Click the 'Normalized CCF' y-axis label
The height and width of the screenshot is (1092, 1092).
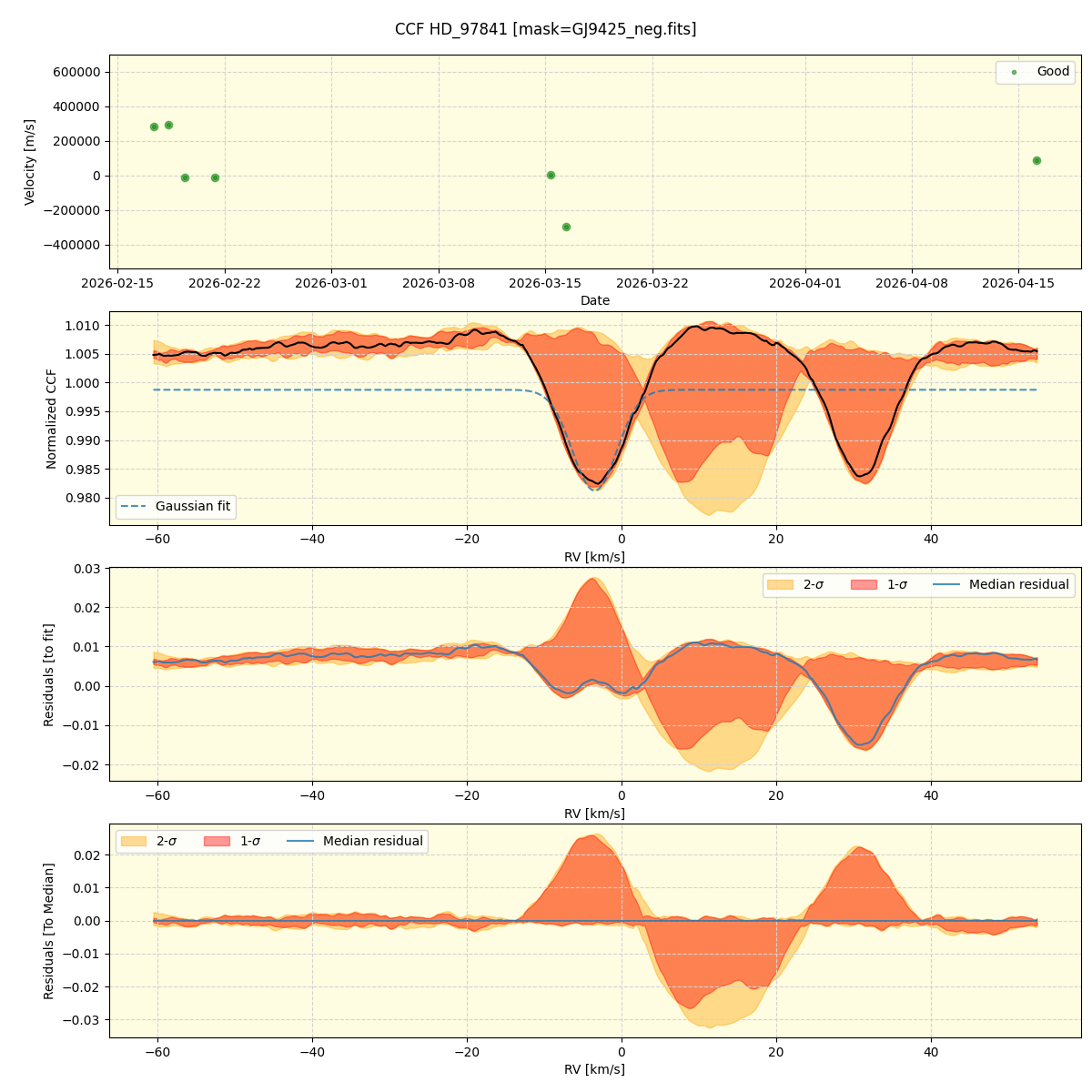[51, 419]
